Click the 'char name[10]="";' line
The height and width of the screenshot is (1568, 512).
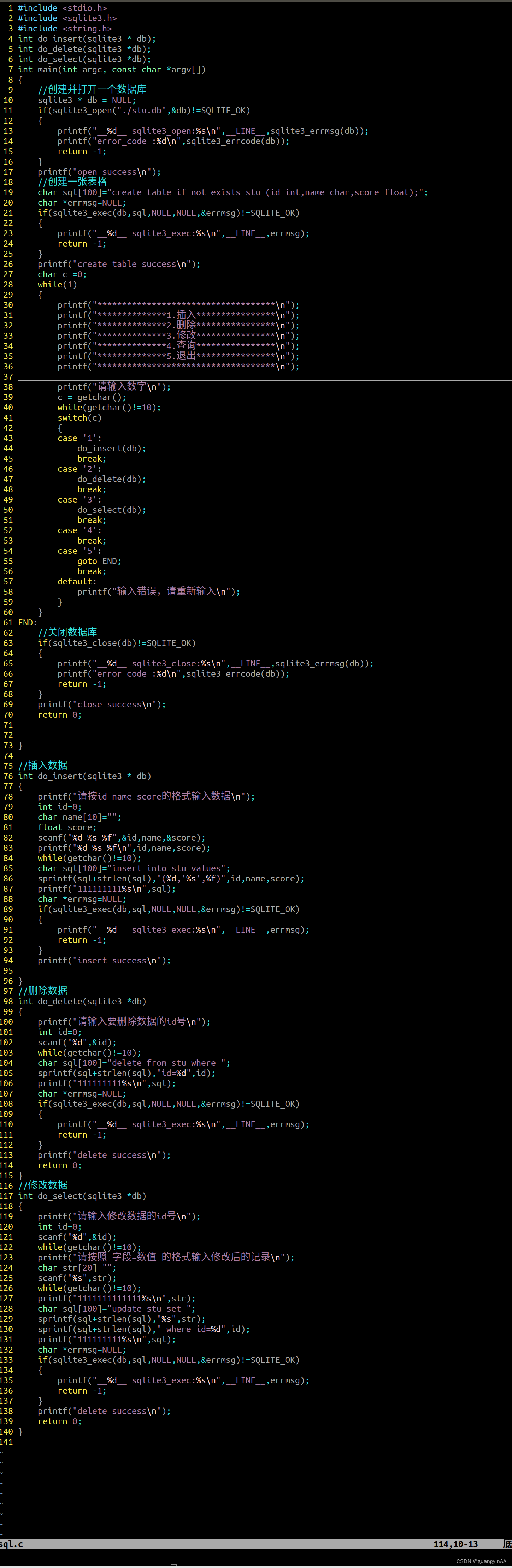tap(80, 817)
